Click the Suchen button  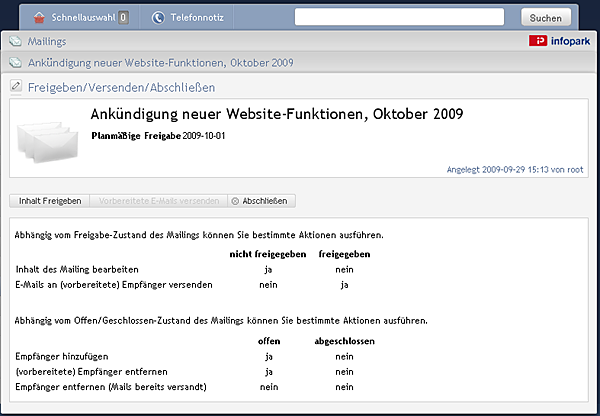546,18
